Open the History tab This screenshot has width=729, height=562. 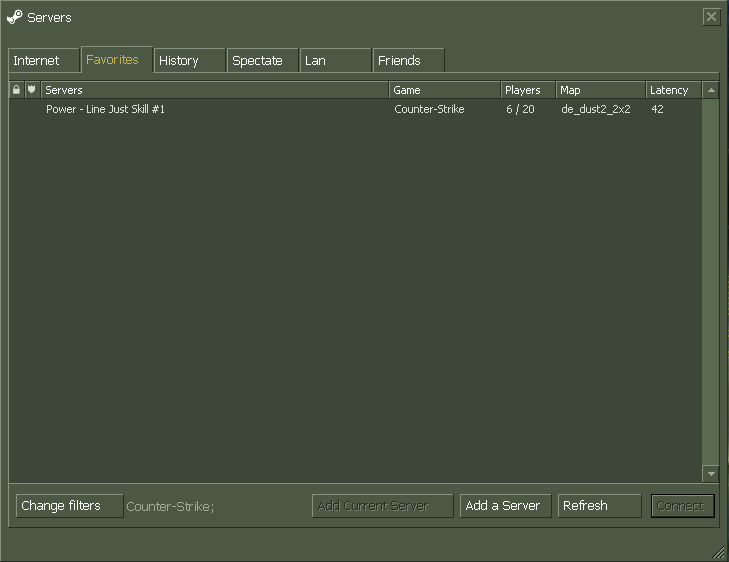[x=189, y=60]
